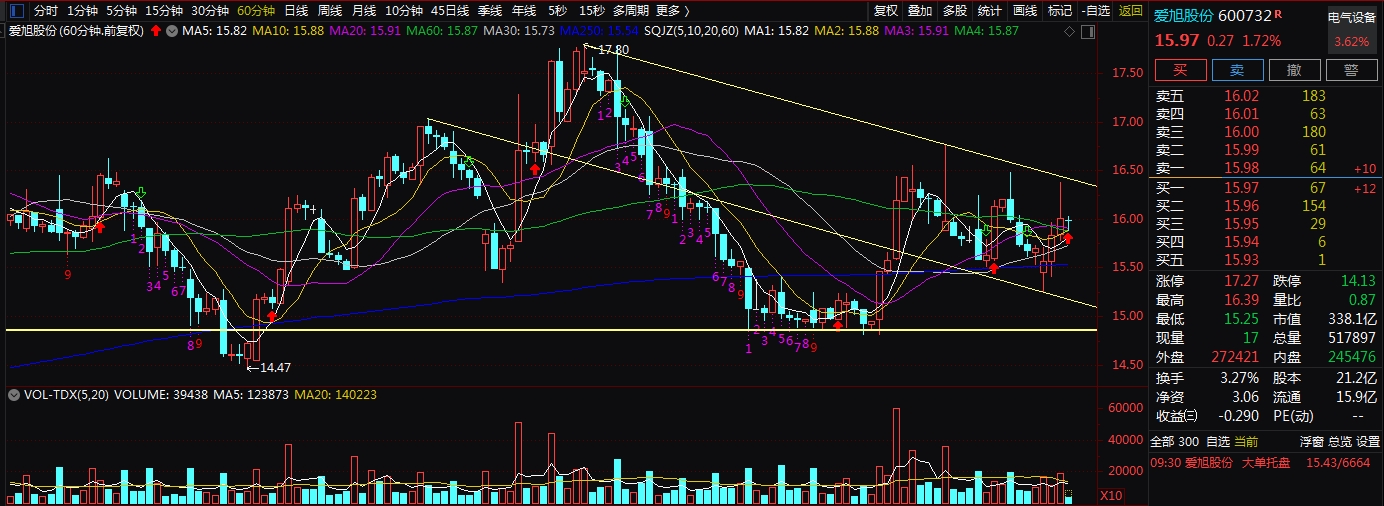Click the MA60: 15.87 legend value

point(443,32)
